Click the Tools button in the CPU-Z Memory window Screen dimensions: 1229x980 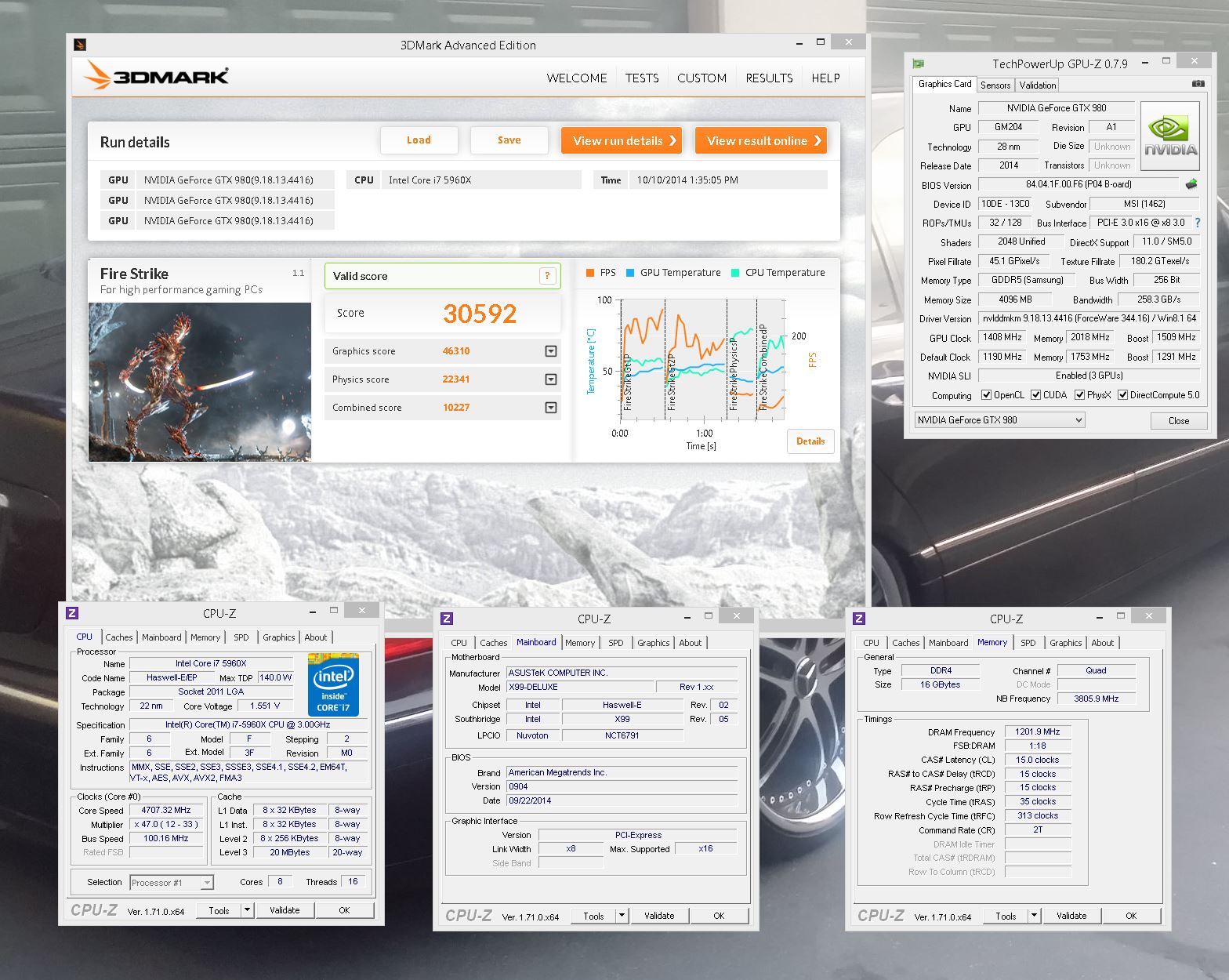[x=1006, y=916]
